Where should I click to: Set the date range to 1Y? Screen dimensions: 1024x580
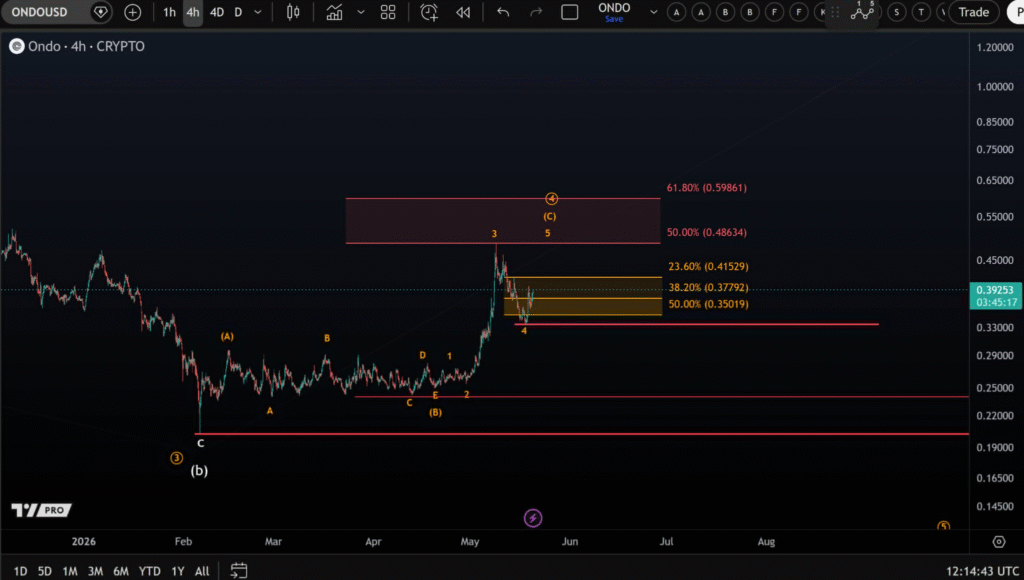click(x=178, y=571)
